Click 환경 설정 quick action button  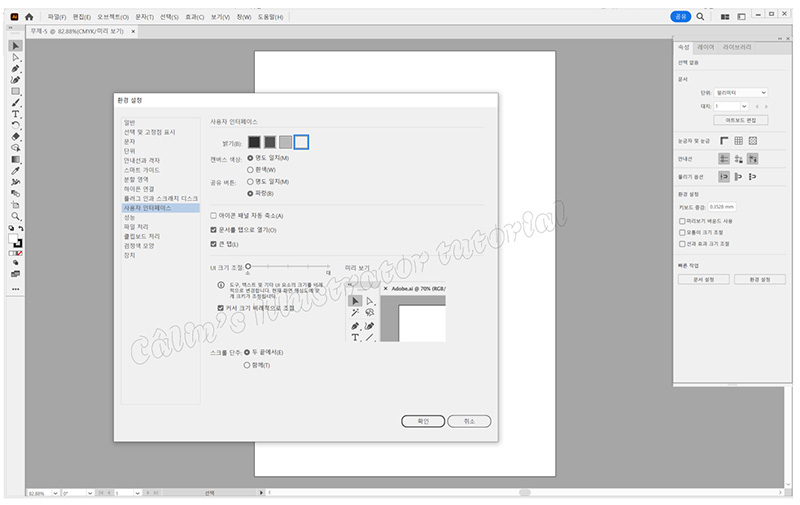click(x=760, y=280)
